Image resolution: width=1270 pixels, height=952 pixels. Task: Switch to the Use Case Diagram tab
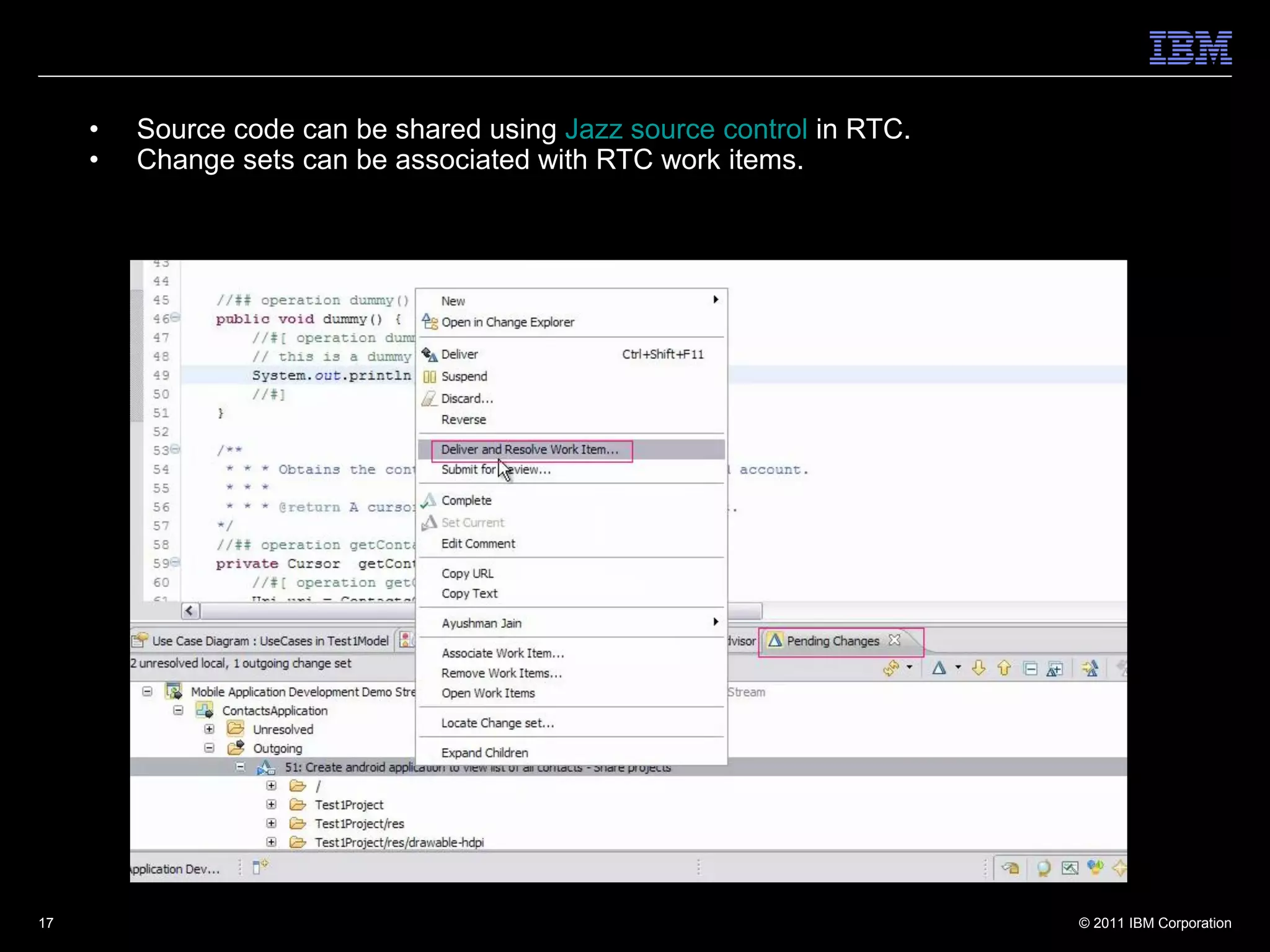262,641
